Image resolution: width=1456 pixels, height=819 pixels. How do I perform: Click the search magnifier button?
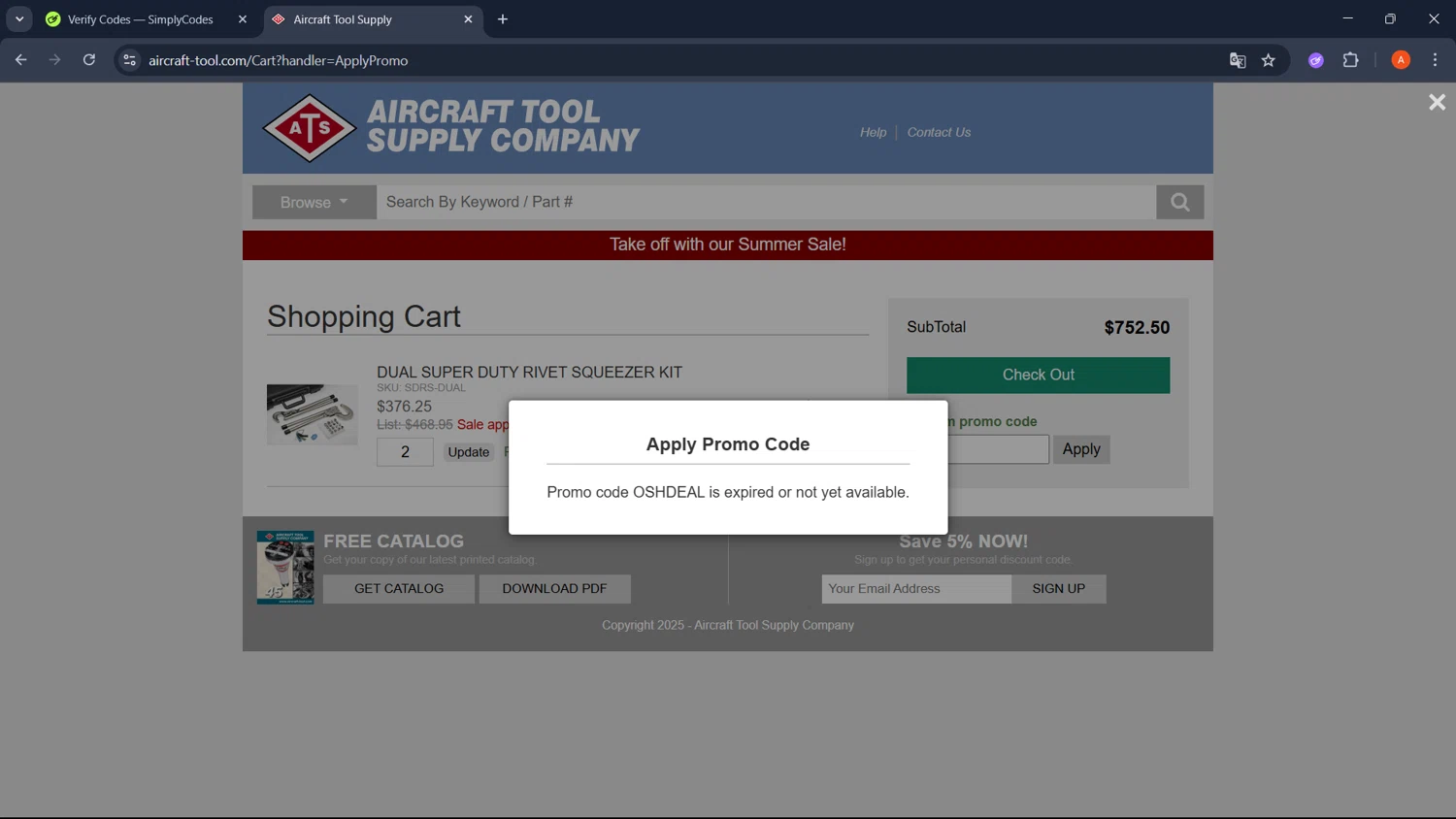tap(1179, 202)
